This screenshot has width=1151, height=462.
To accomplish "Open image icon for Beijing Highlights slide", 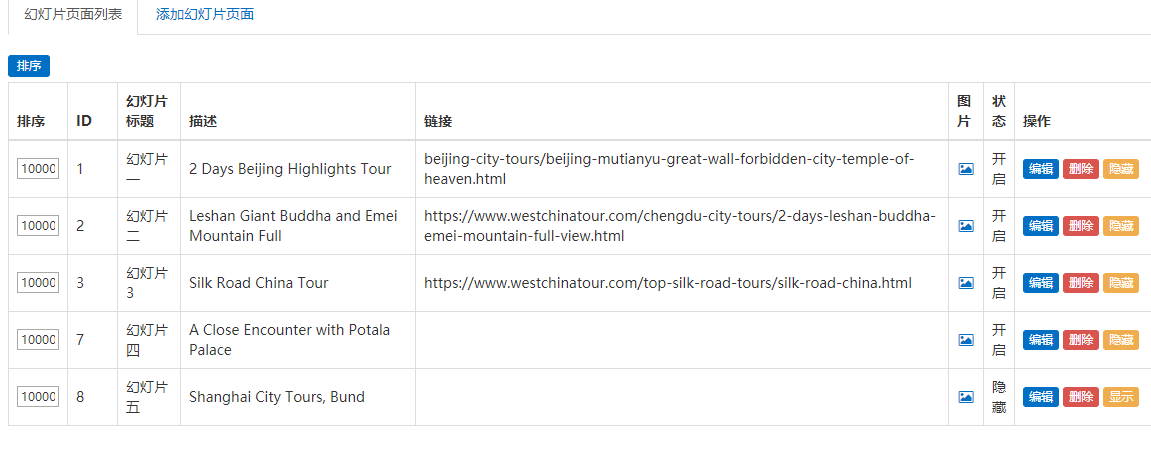I will click(x=966, y=169).
